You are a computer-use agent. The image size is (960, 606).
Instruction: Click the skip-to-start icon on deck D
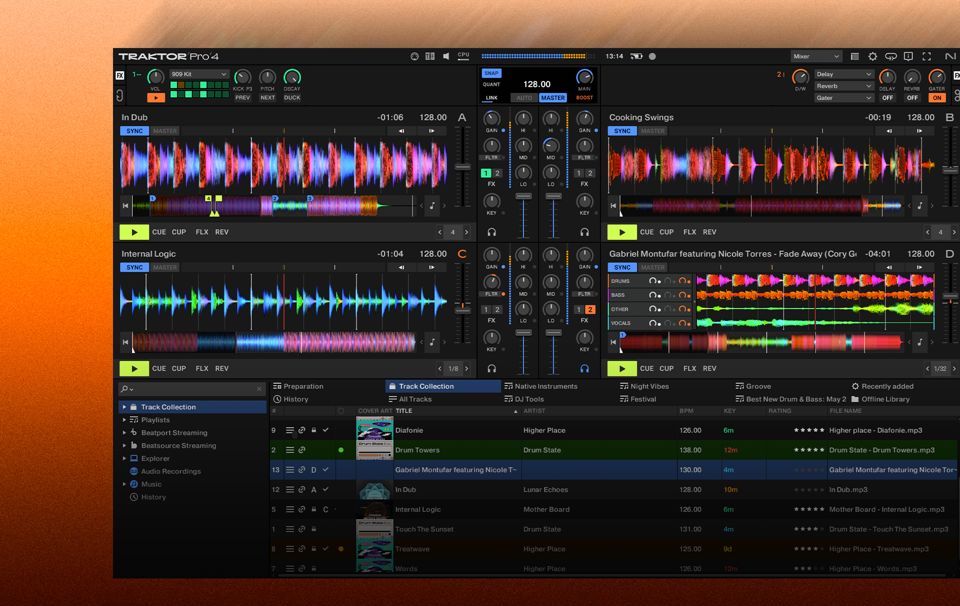click(x=613, y=340)
